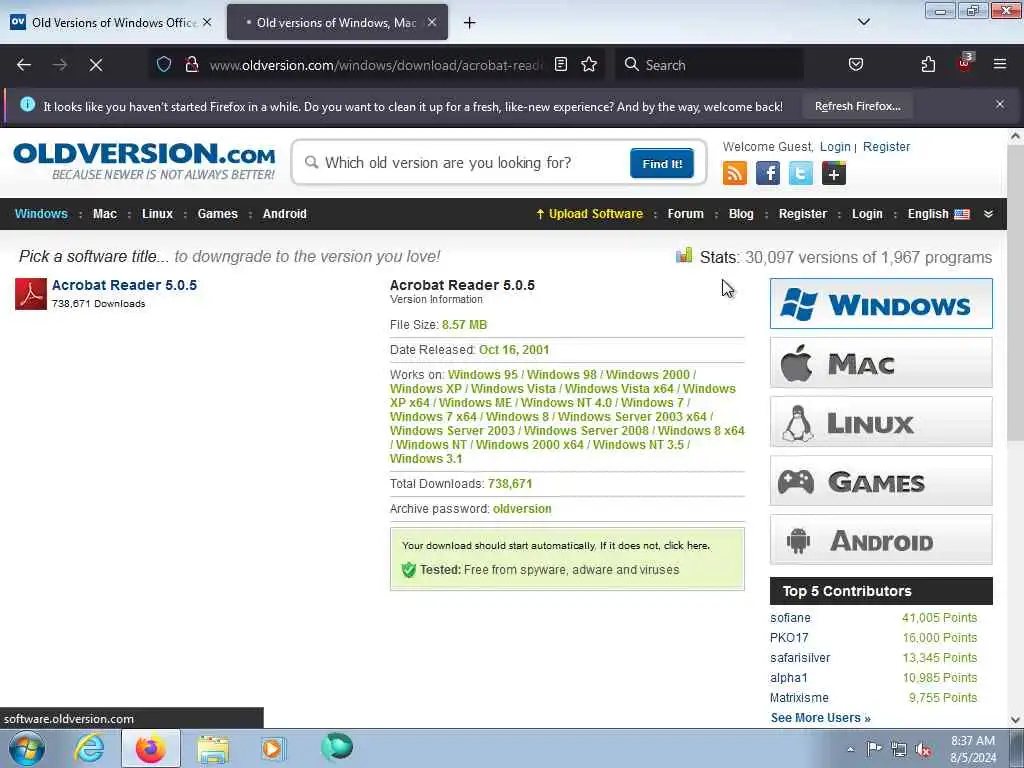Click the large Linux category banner
This screenshot has width=1024, height=768.
pyautogui.click(x=881, y=422)
